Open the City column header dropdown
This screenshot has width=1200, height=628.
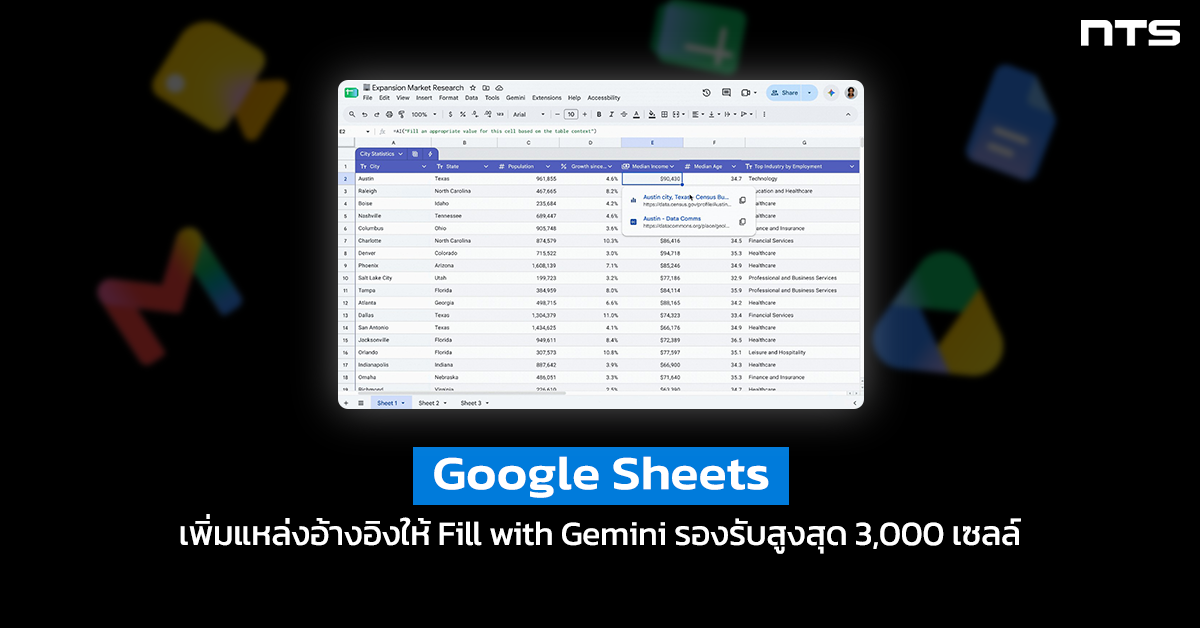[x=424, y=166]
